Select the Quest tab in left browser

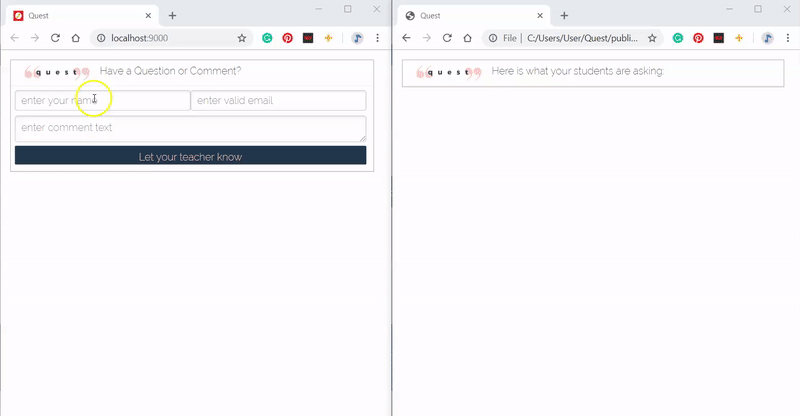click(x=80, y=16)
